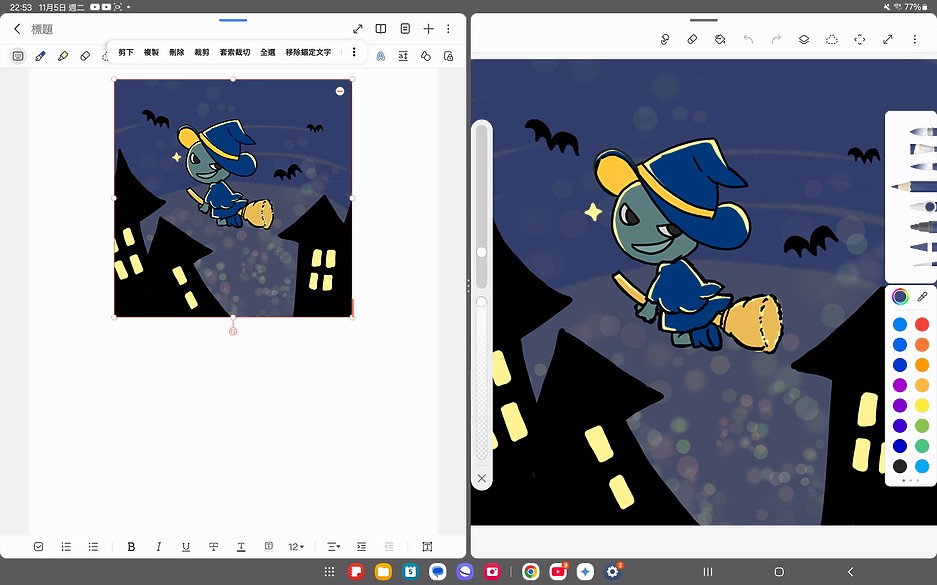The image size is (937, 585).
Task: Open the yellow My Files app in taskbar
Action: [383, 572]
